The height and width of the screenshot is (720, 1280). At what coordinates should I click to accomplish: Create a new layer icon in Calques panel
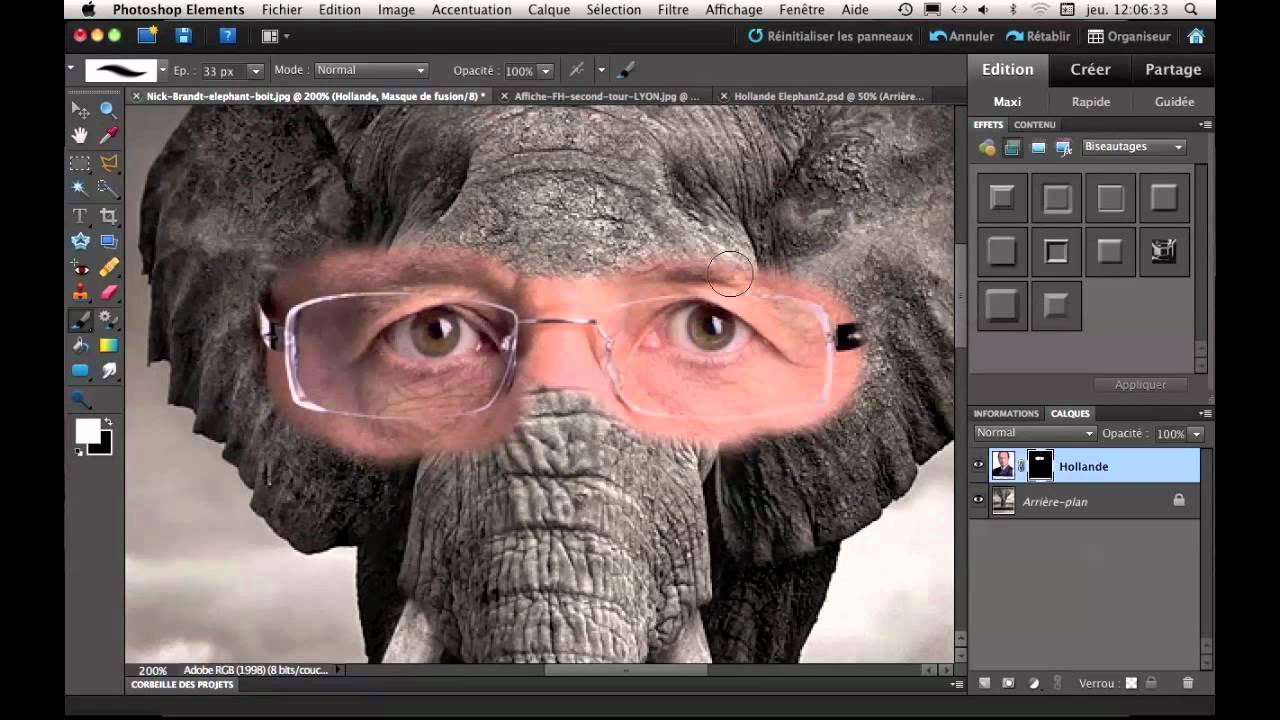tap(984, 683)
